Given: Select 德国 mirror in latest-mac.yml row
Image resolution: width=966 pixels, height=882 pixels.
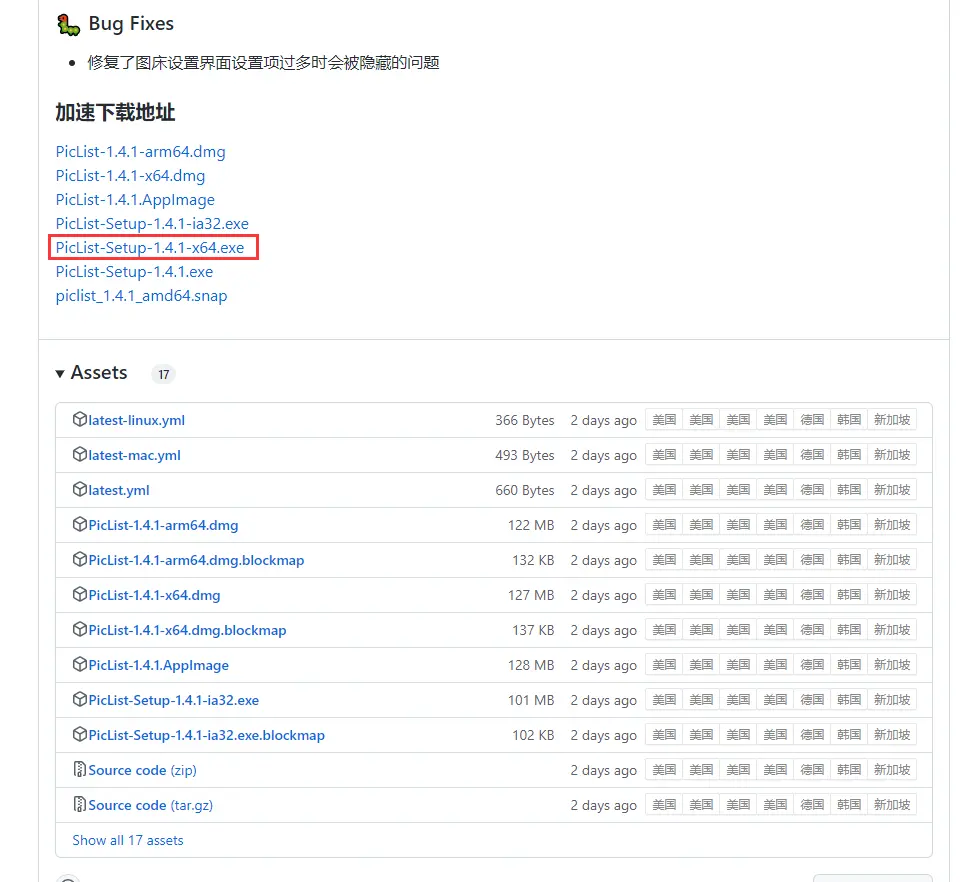Looking at the screenshot, I should 812,455.
